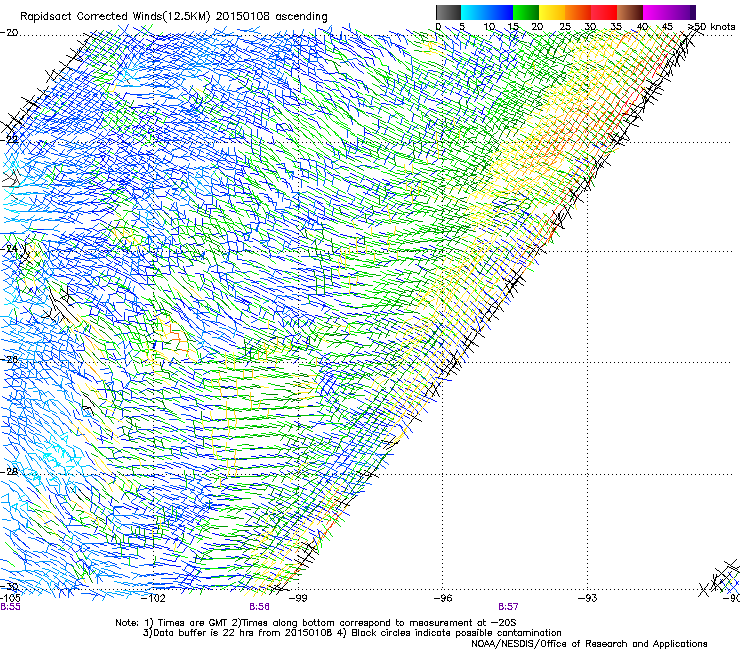Click the 'Times are GMT' note line

click(316, 623)
